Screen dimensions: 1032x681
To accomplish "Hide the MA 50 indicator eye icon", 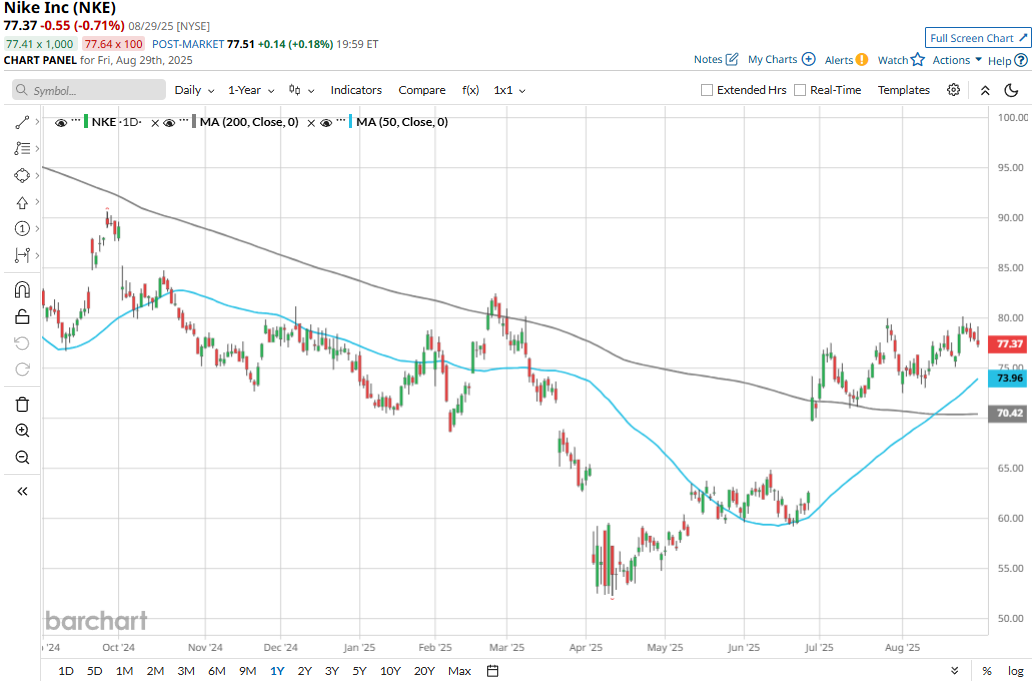I will coord(326,123).
